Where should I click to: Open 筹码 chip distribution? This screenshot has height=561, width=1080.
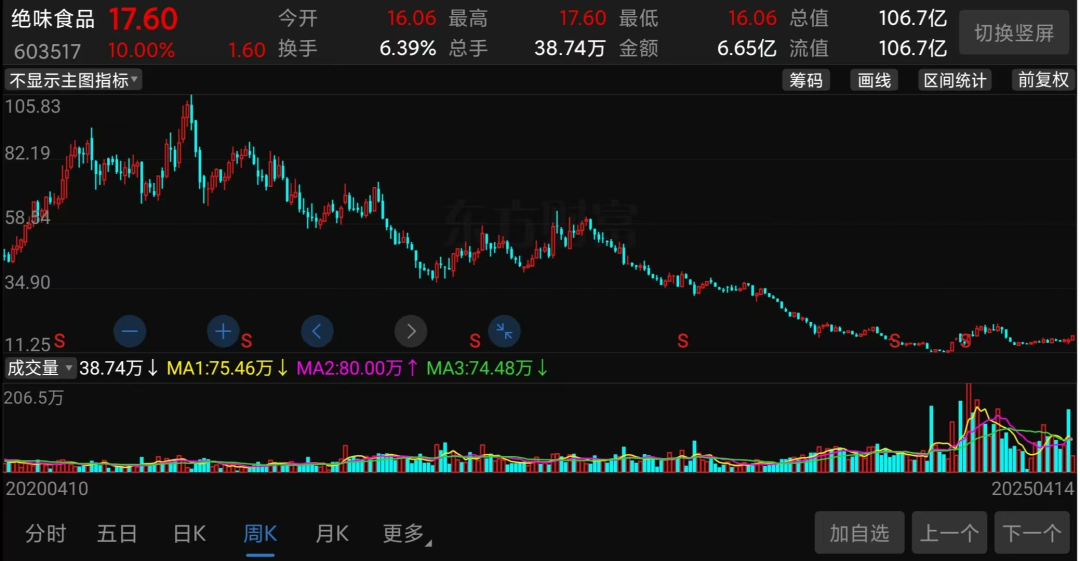pos(806,80)
